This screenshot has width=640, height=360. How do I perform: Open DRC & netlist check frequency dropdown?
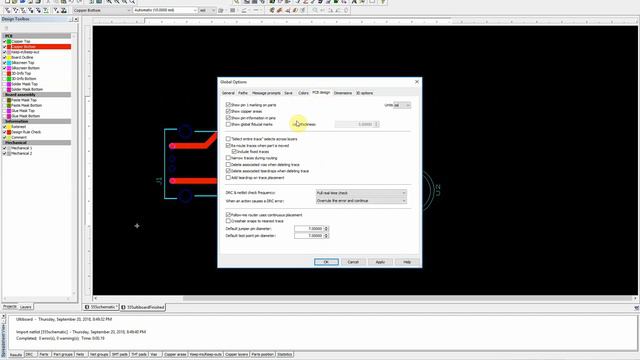[x=361, y=193]
